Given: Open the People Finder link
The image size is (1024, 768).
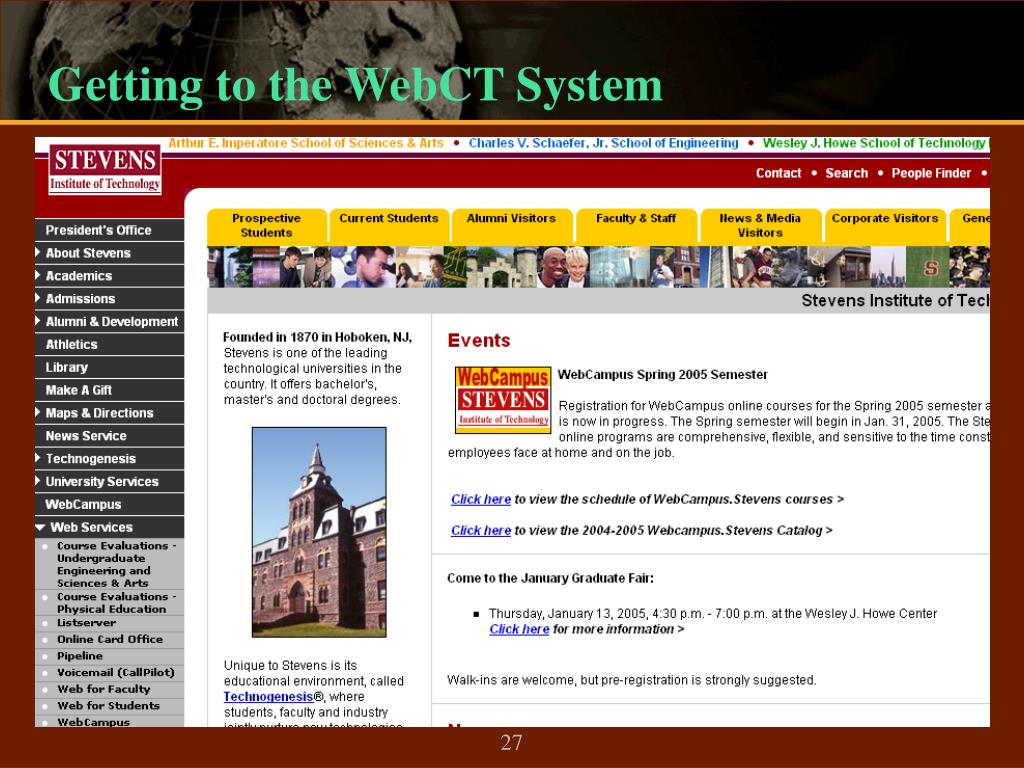Looking at the screenshot, I should (x=931, y=173).
